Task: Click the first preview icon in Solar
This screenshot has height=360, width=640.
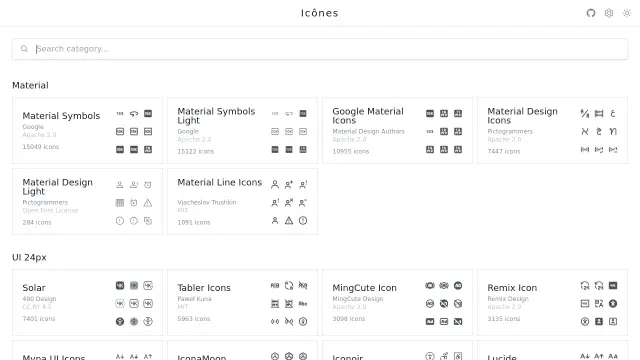Action: (120, 286)
